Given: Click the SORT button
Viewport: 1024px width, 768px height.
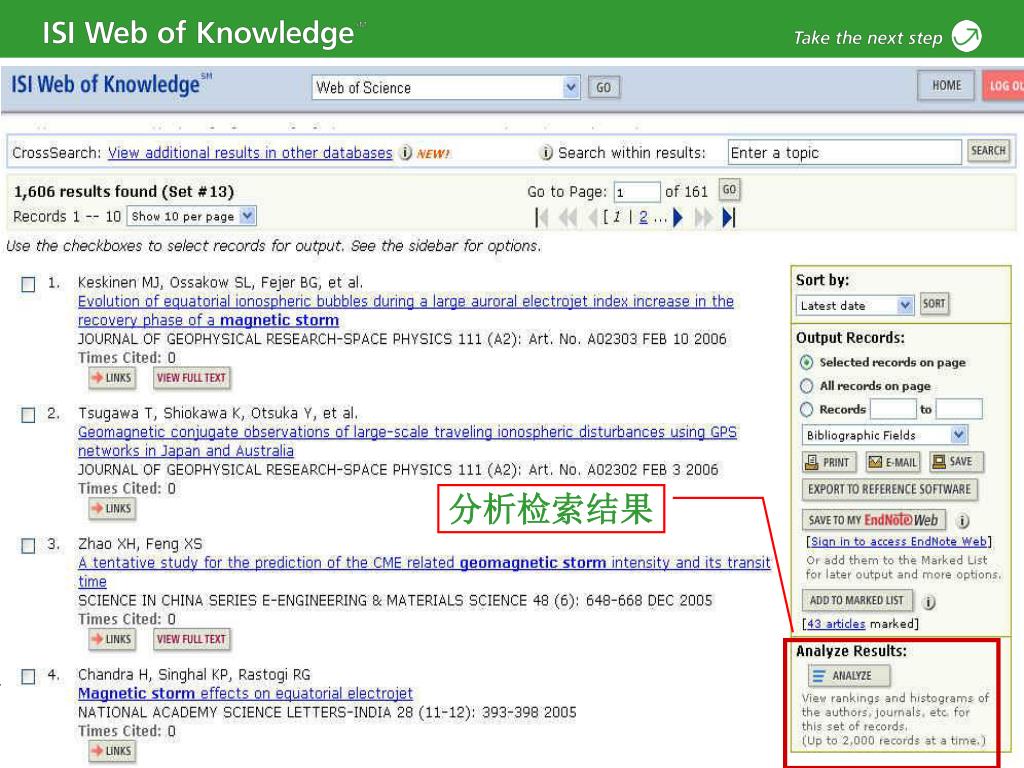Looking at the screenshot, I should pyautogui.click(x=934, y=304).
